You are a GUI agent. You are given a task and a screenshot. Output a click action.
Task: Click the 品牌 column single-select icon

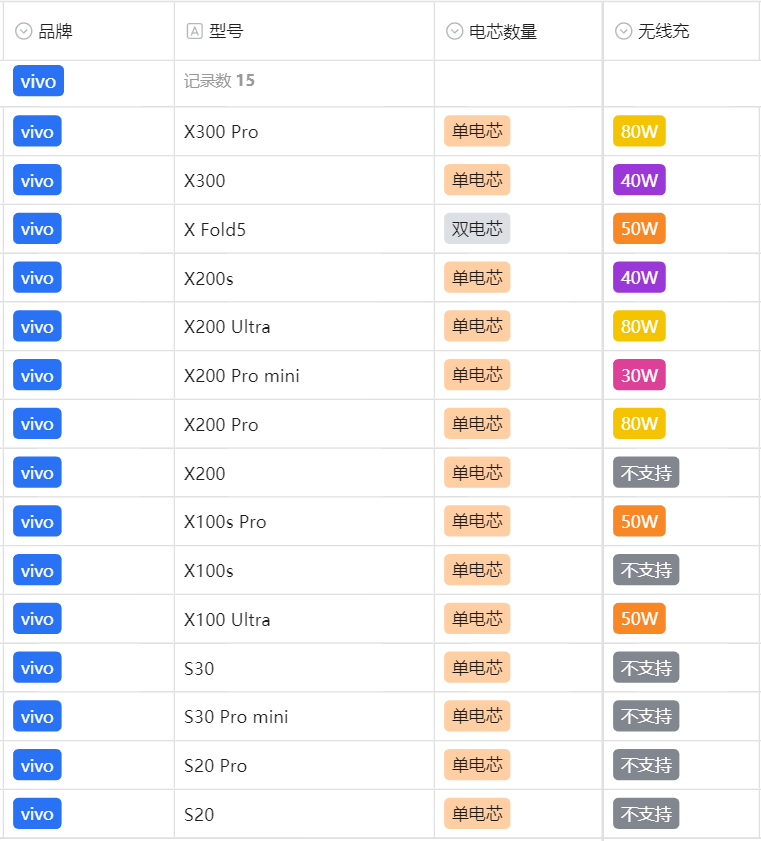[24, 32]
